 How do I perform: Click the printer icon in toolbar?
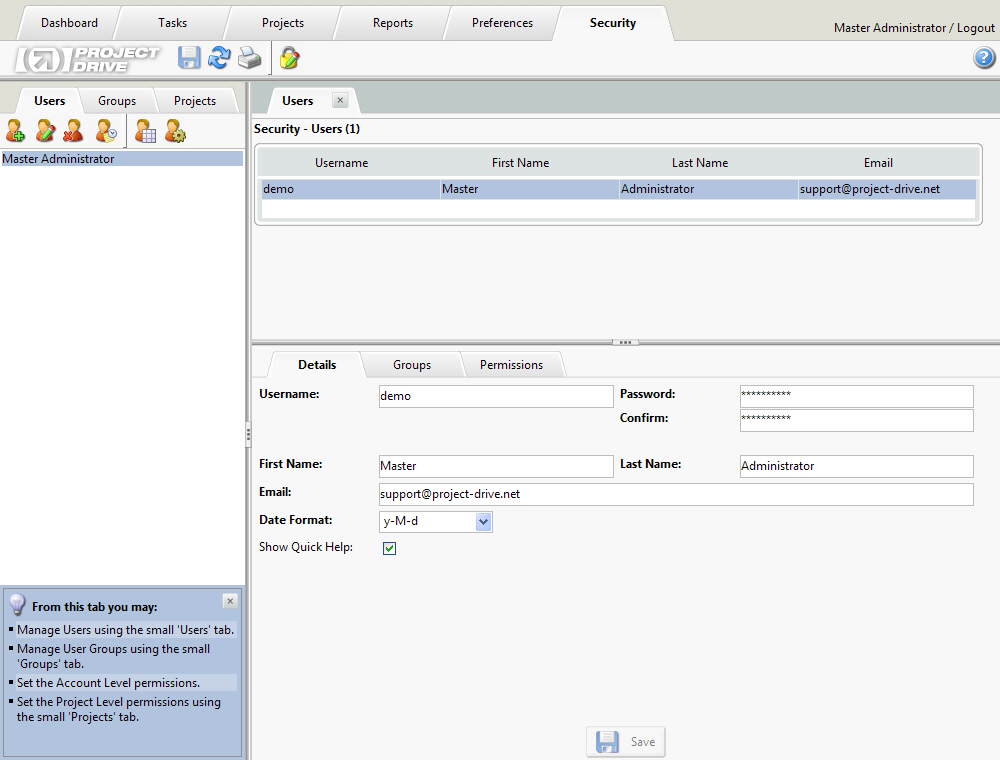(249, 58)
